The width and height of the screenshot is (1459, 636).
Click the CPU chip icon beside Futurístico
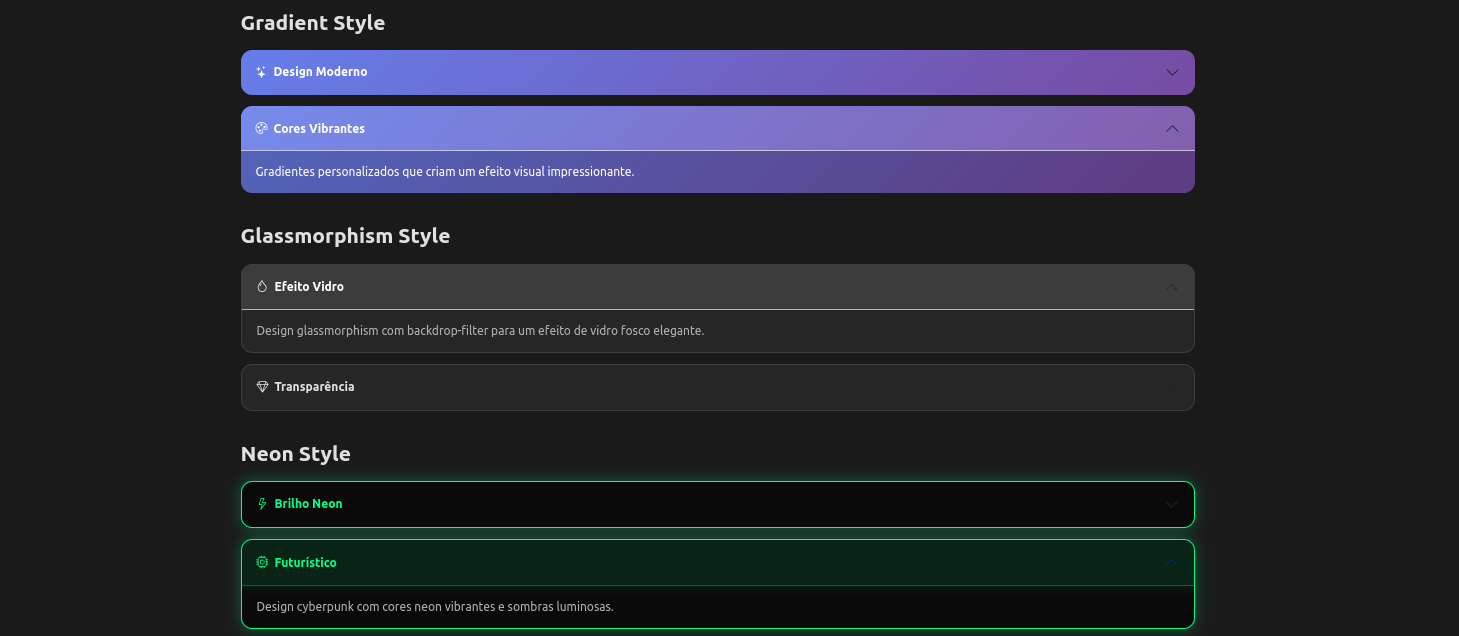pyautogui.click(x=261, y=562)
